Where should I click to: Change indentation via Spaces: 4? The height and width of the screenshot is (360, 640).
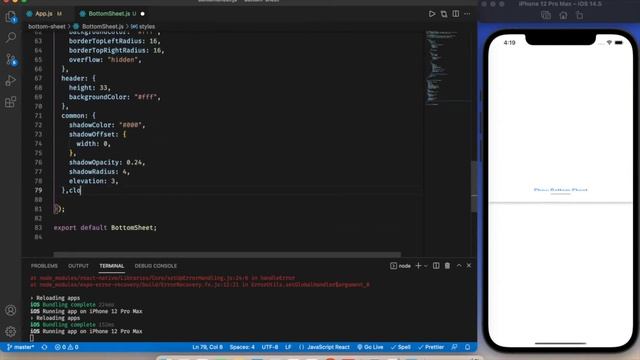click(242, 347)
